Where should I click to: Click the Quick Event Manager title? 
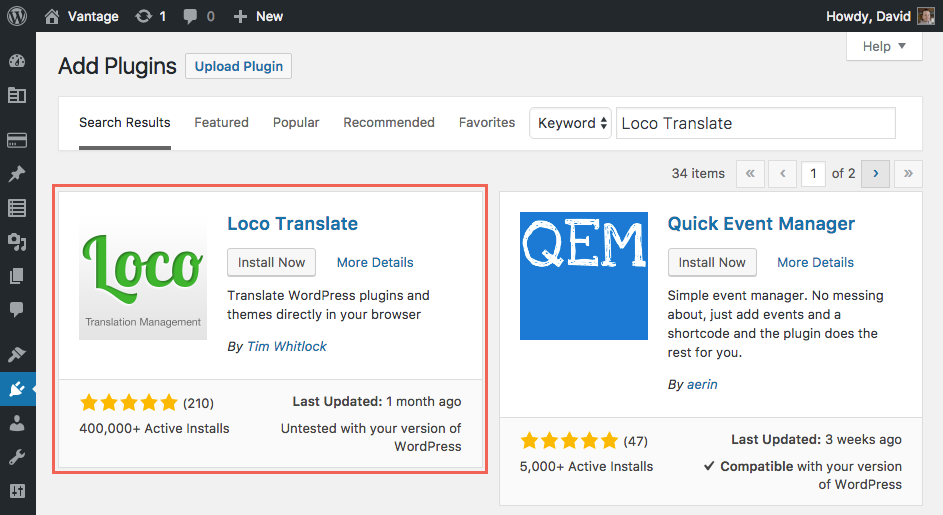click(761, 224)
